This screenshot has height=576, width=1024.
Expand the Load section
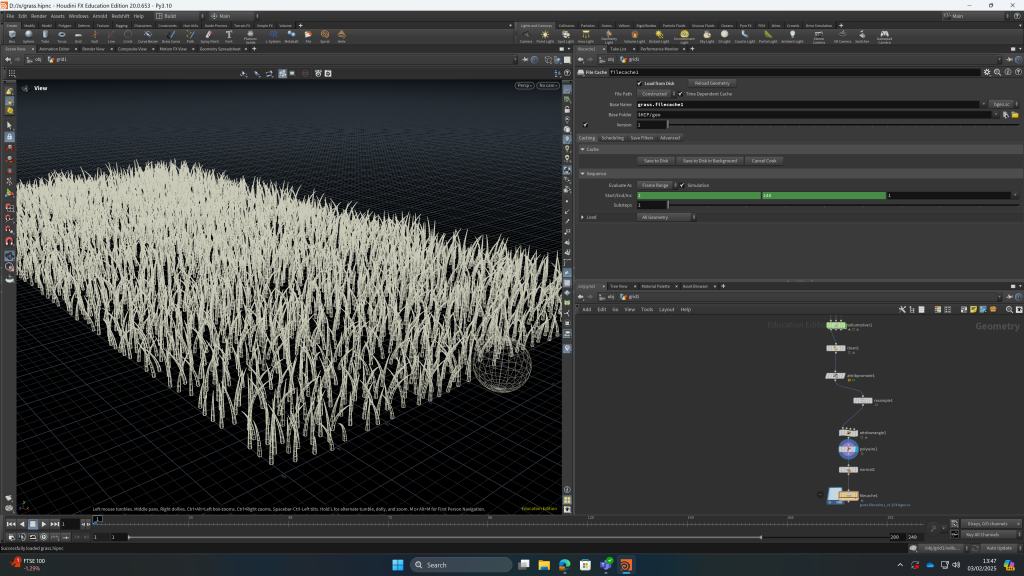[583, 217]
